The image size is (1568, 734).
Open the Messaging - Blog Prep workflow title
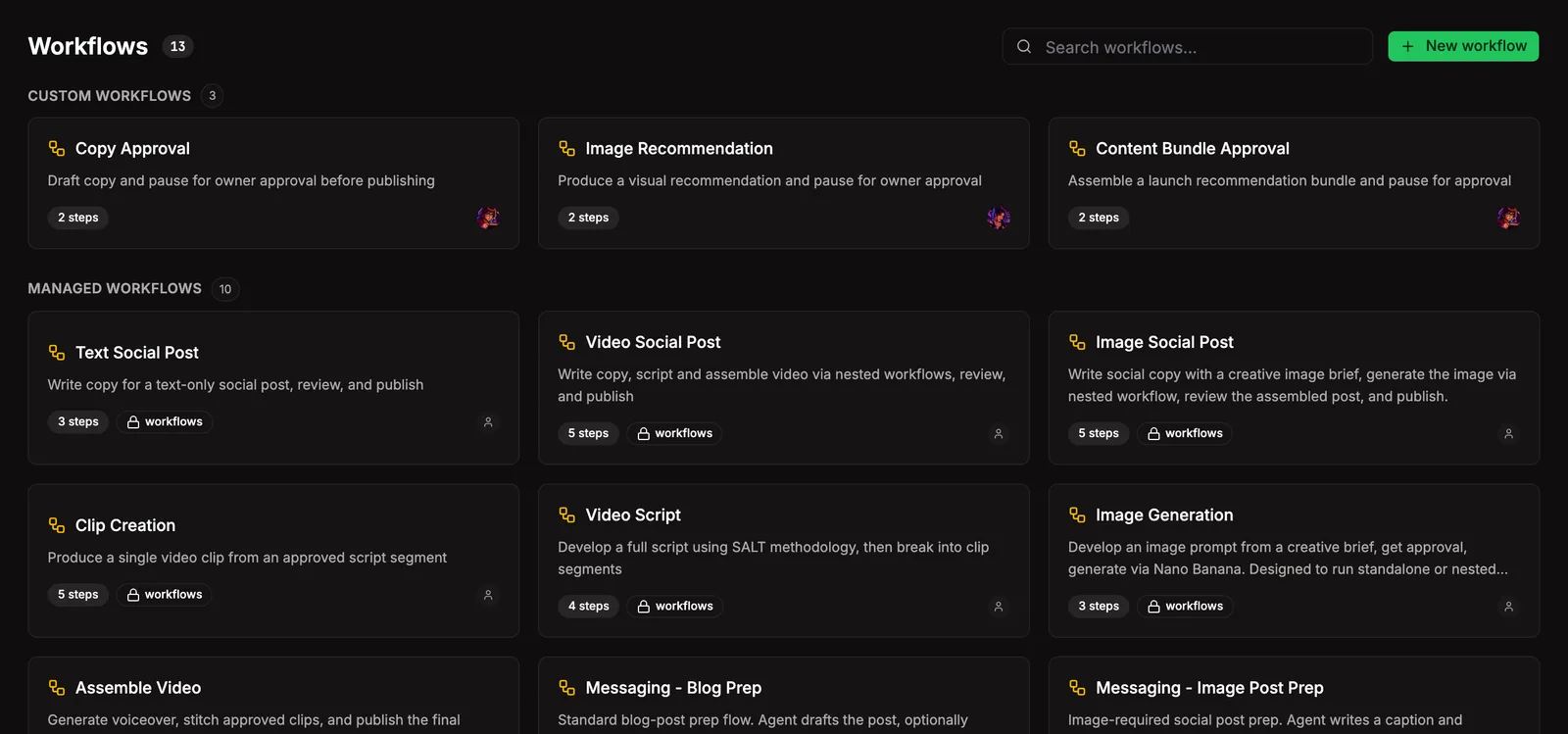673,688
